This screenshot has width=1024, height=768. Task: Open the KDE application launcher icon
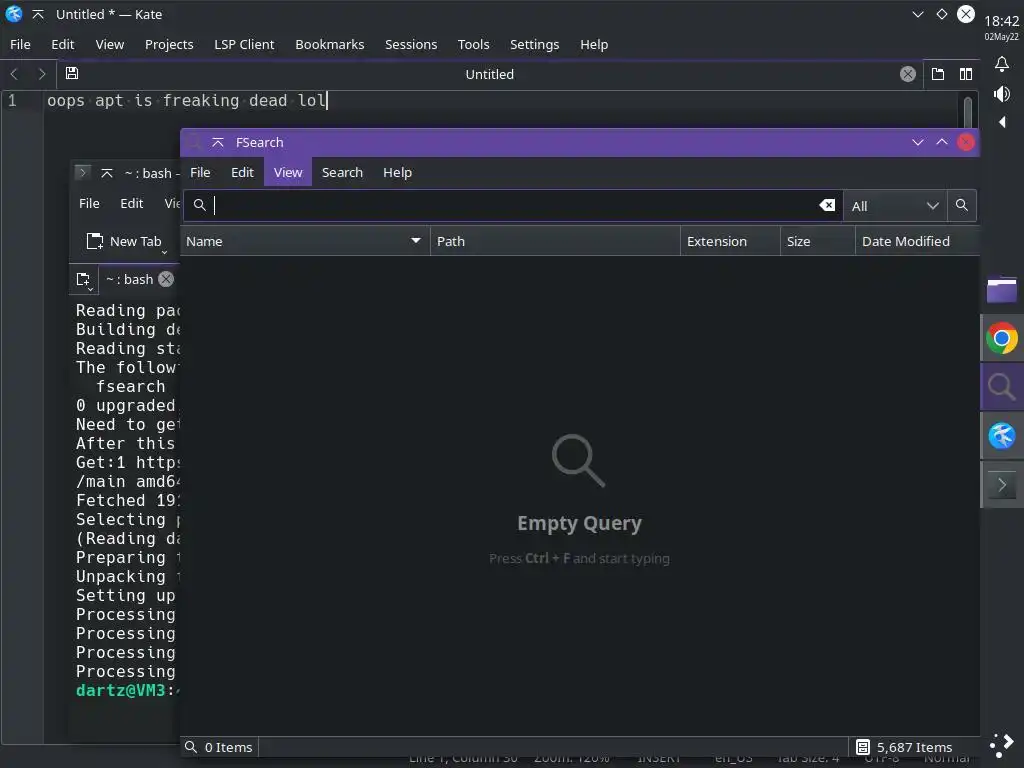pyautogui.click(x=1002, y=744)
